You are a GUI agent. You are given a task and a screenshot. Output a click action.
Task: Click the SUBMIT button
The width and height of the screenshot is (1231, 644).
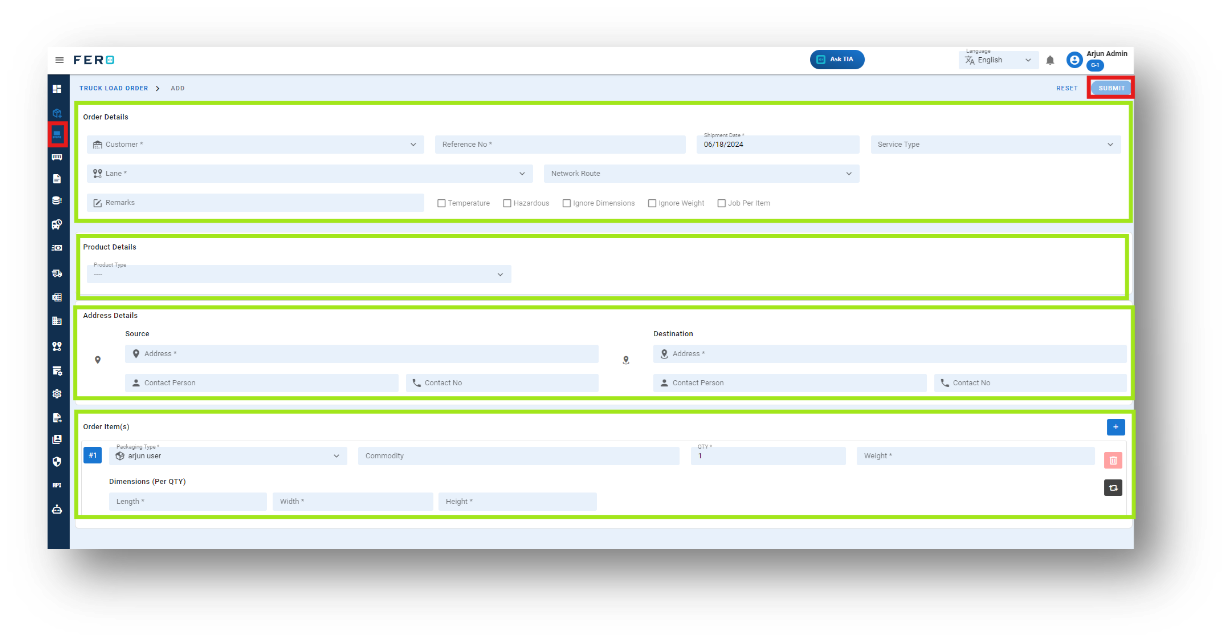coord(1111,88)
